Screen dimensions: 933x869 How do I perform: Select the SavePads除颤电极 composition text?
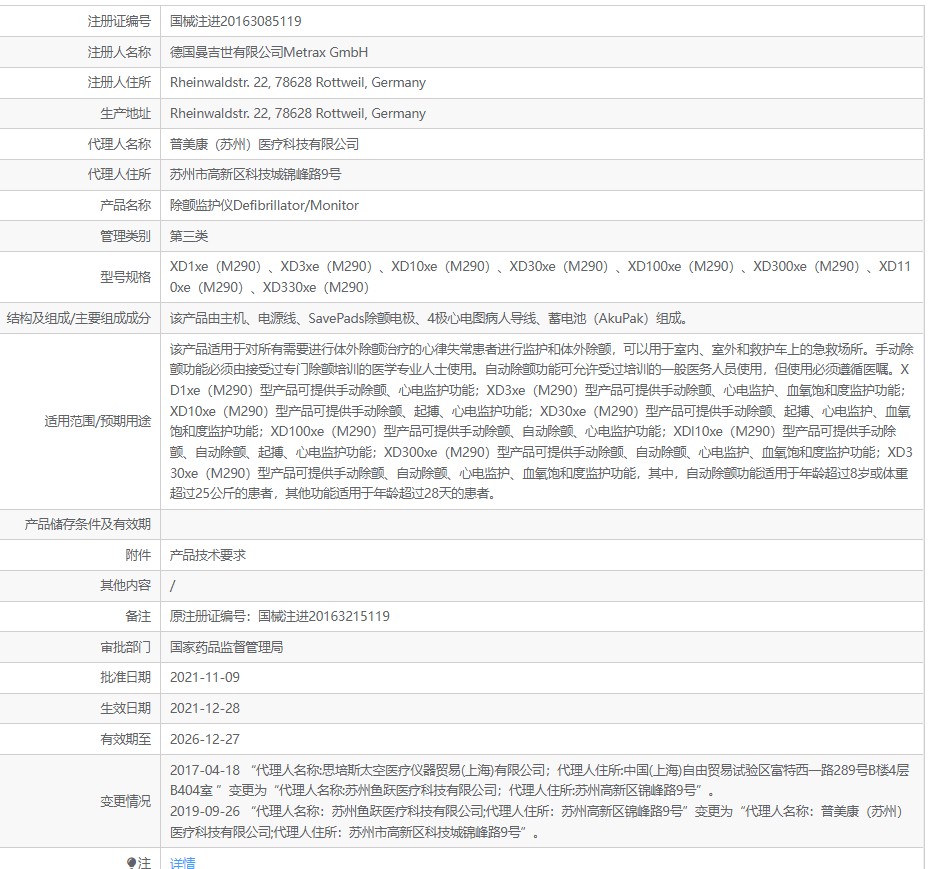click(x=429, y=318)
